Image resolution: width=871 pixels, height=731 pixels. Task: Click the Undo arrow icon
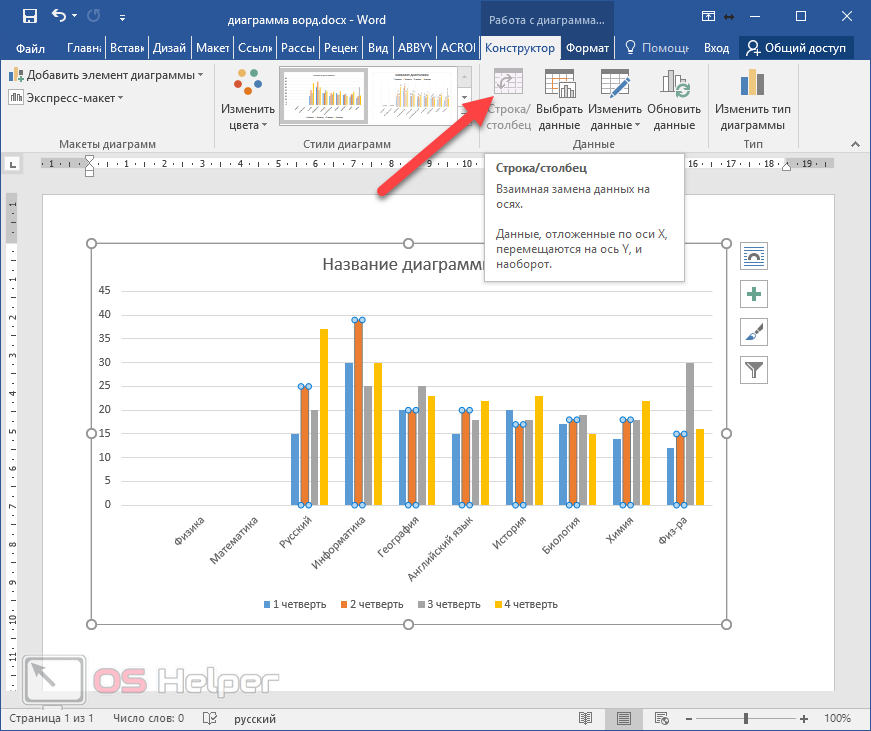point(58,16)
